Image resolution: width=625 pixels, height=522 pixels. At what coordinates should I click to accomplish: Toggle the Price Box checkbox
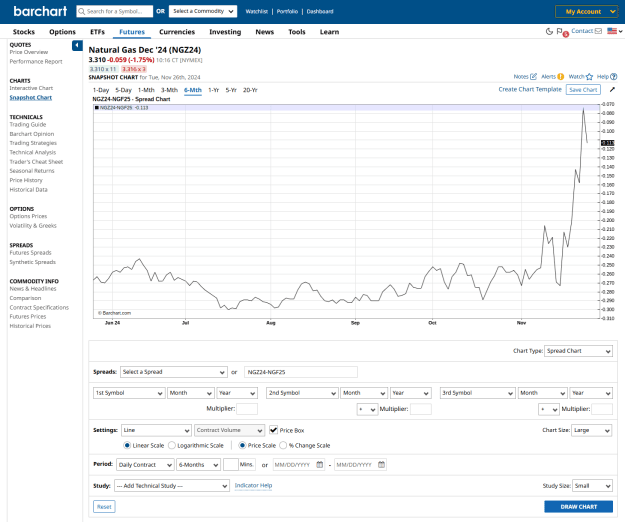point(273,430)
